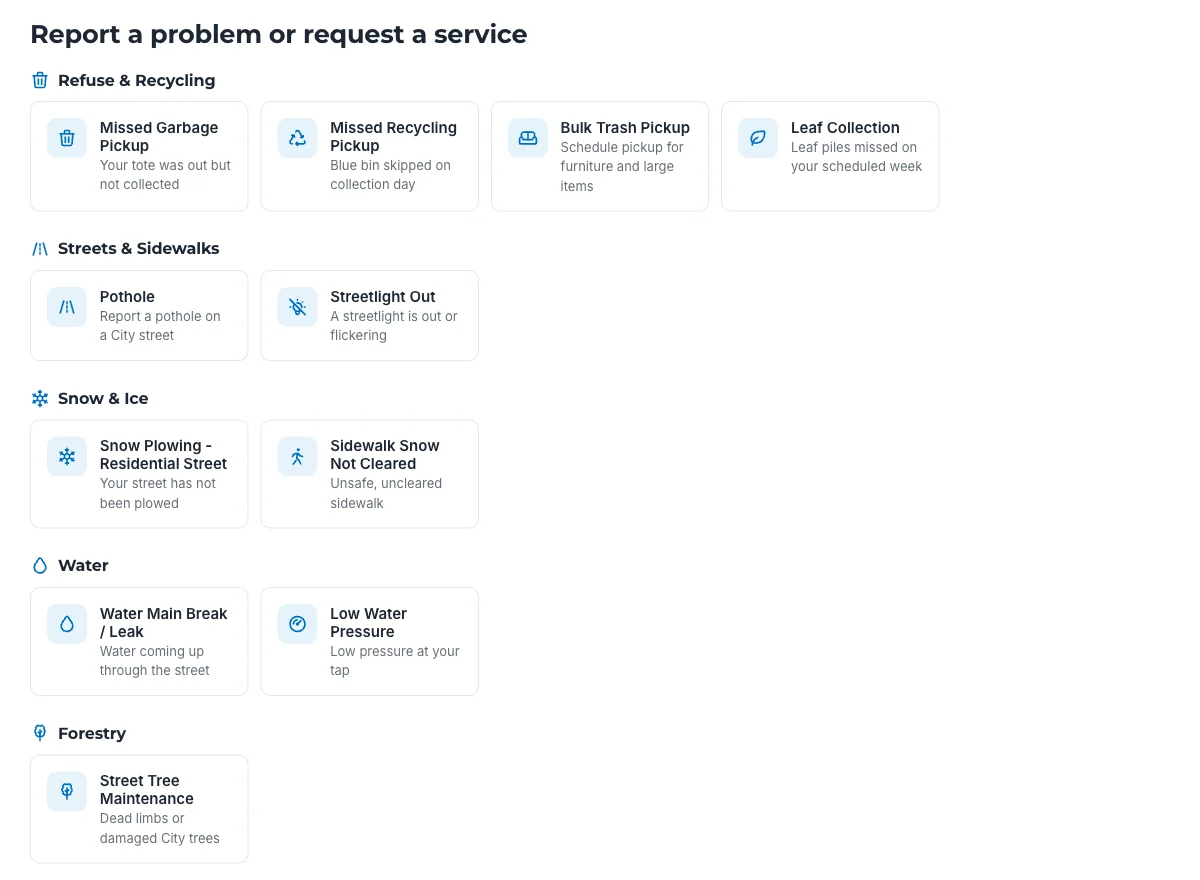Click the Forestry section heading
The width and height of the screenshot is (1200, 880).
(92, 733)
